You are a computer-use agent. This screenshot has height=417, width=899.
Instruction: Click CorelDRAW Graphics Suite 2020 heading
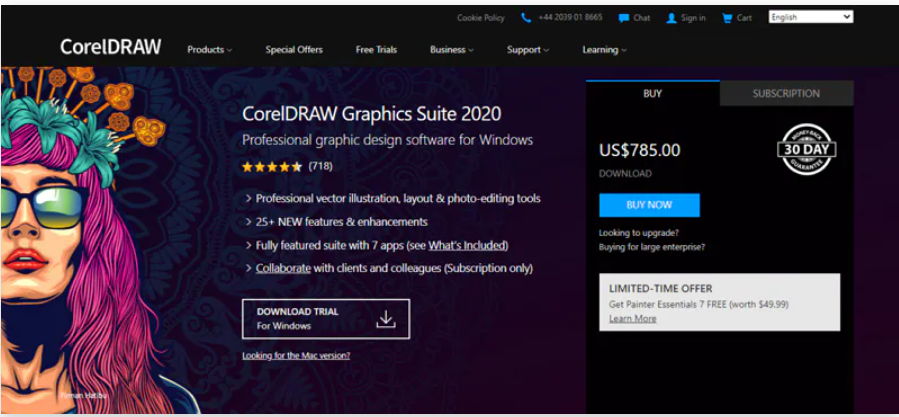pyautogui.click(x=372, y=114)
